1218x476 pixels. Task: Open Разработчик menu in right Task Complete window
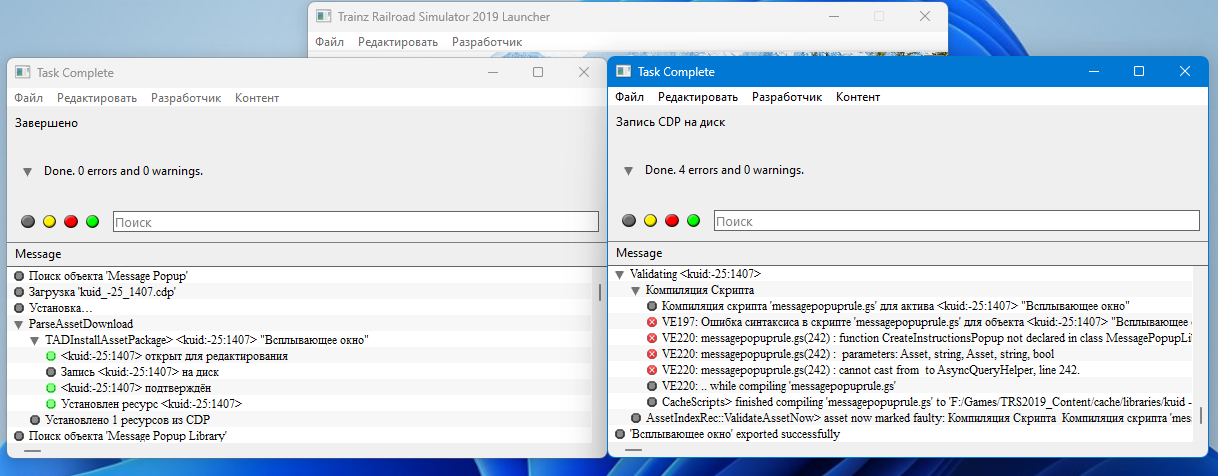click(787, 97)
